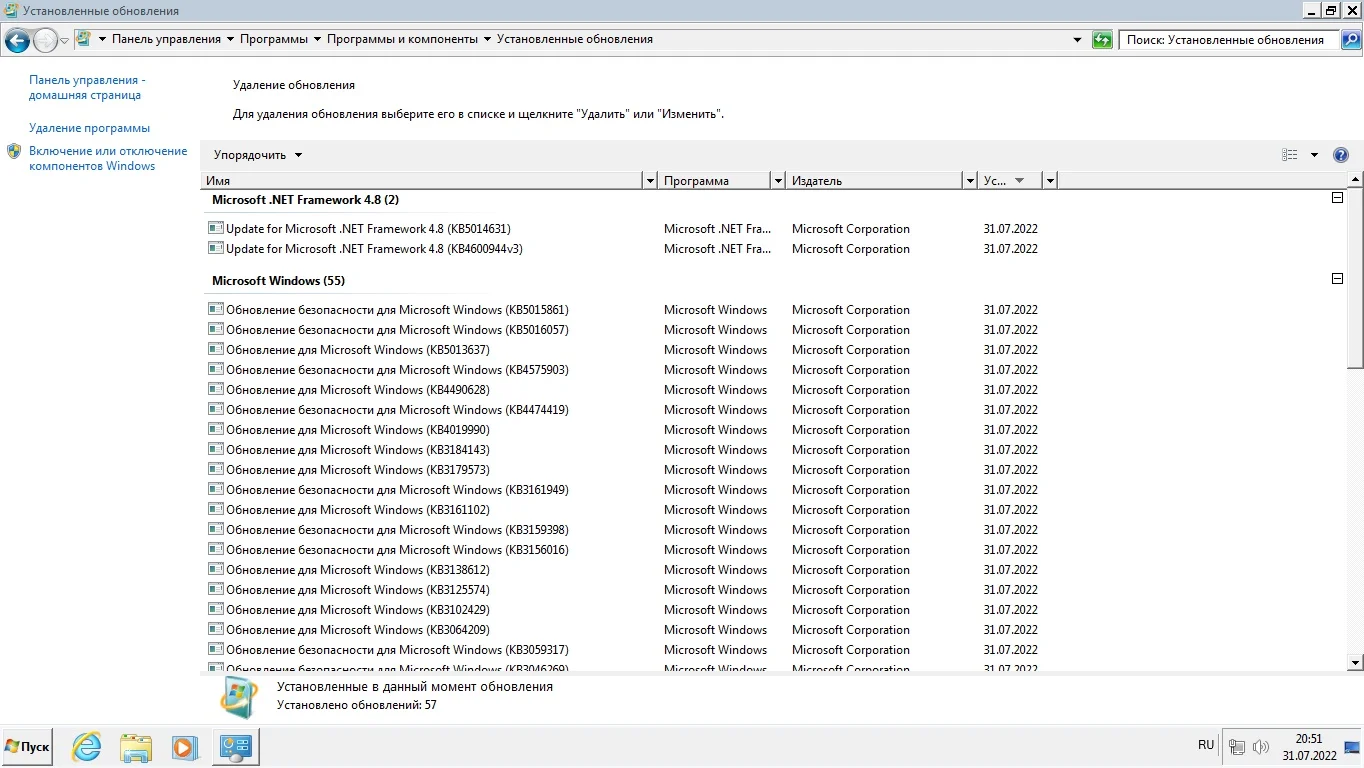
Task: Click the icon of update KB3125574
Action: click(x=215, y=589)
